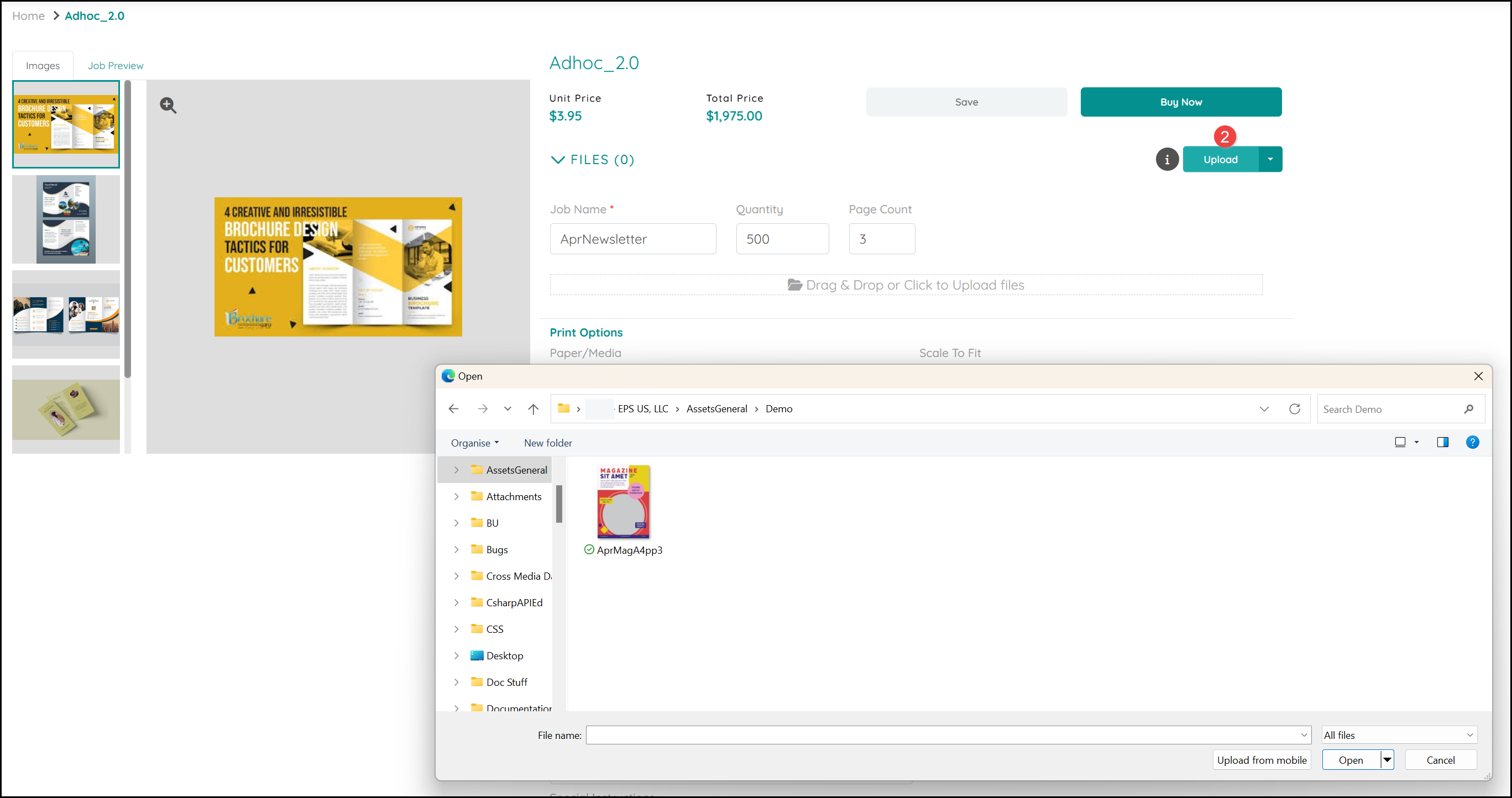Screen dimensions: 1512x798
Task: Open the Organise menu
Action: [x=474, y=443]
